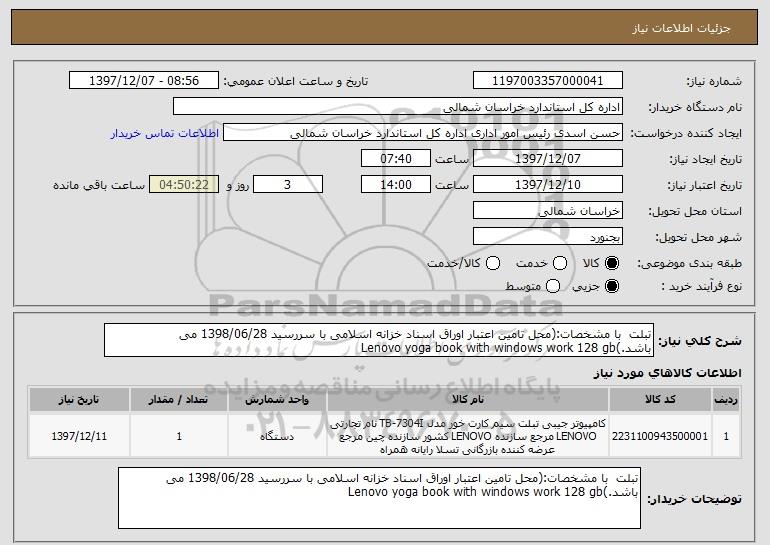Click the creation time field 07:40
Image resolution: width=770 pixels, height=545 pixels.
(396, 159)
